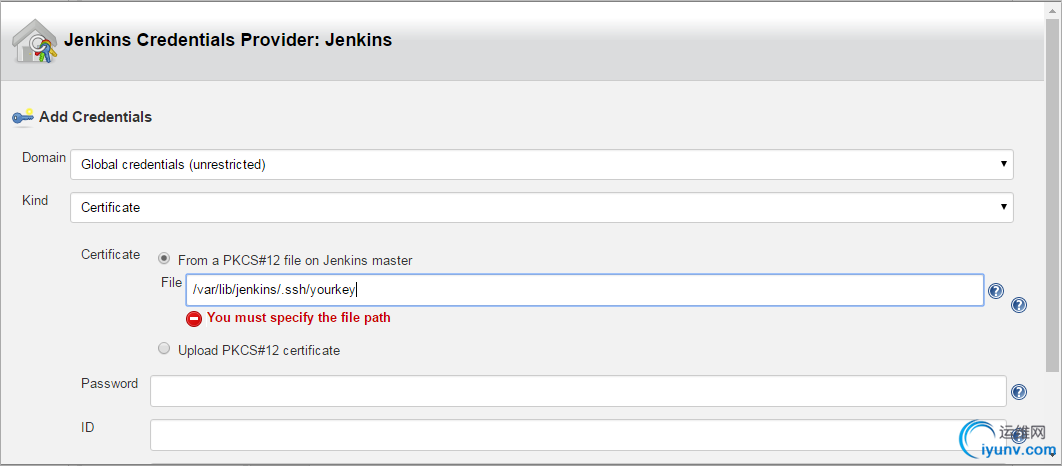Click the 'Certificate' field label

(x=110, y=255)
